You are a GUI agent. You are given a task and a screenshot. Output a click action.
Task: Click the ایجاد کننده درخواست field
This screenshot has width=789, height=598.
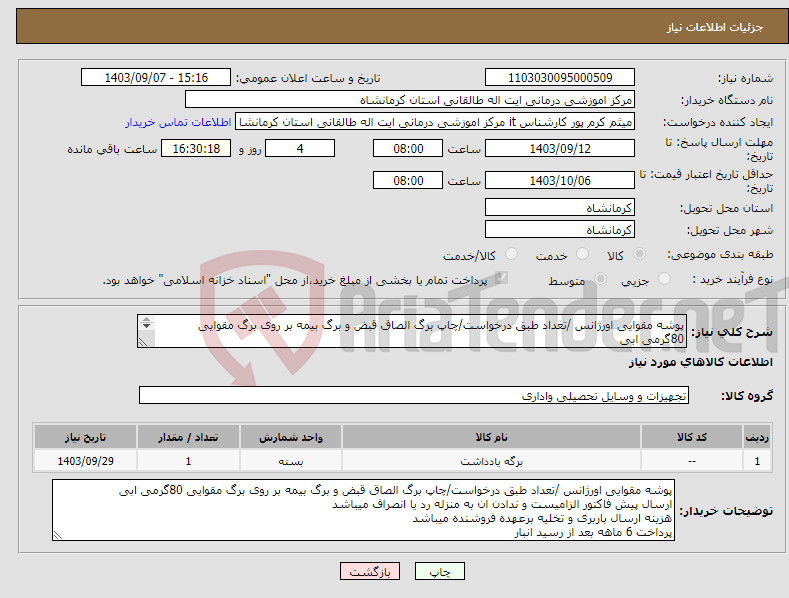(435, 122)
